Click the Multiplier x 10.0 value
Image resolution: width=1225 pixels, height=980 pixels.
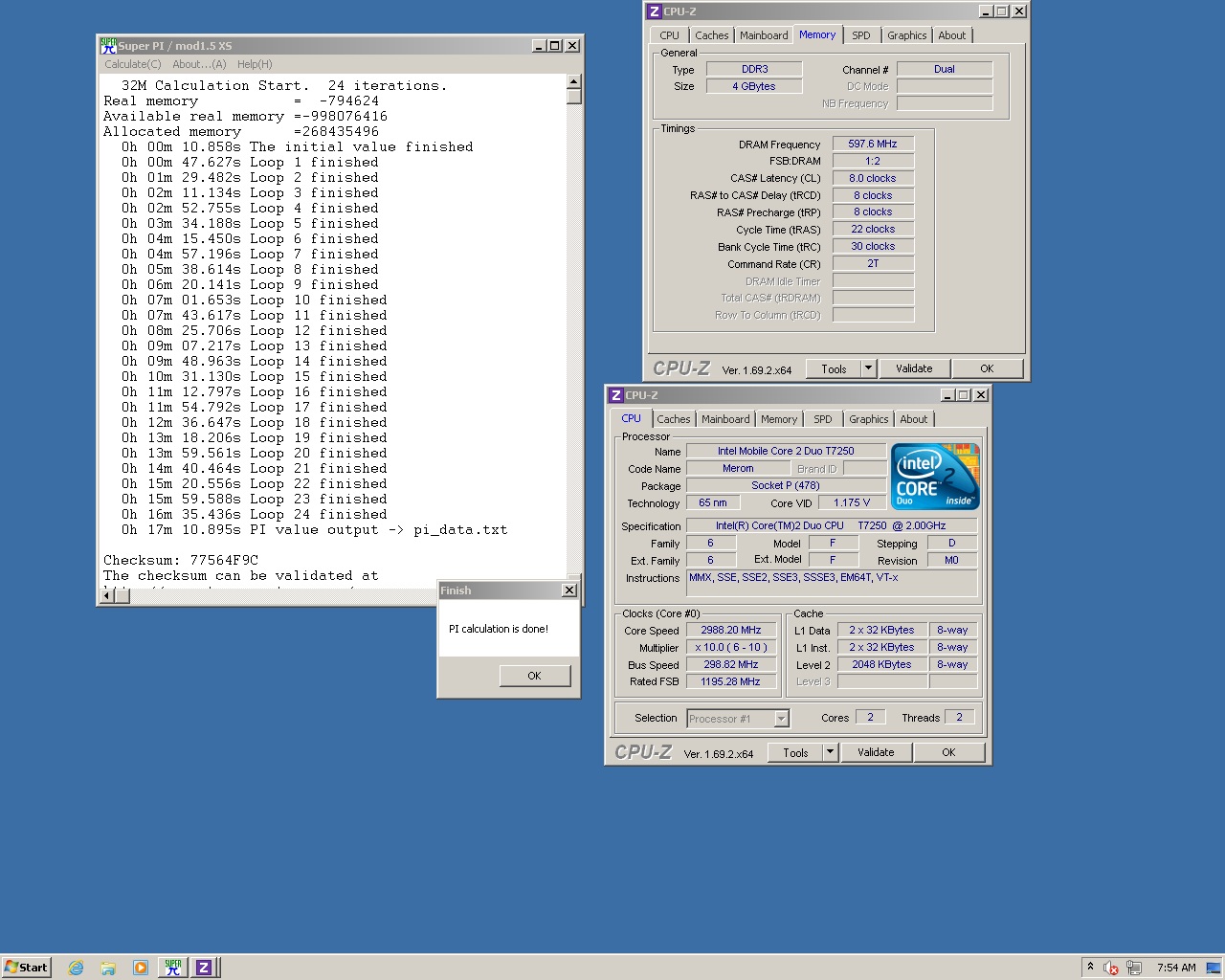point(731,647)
